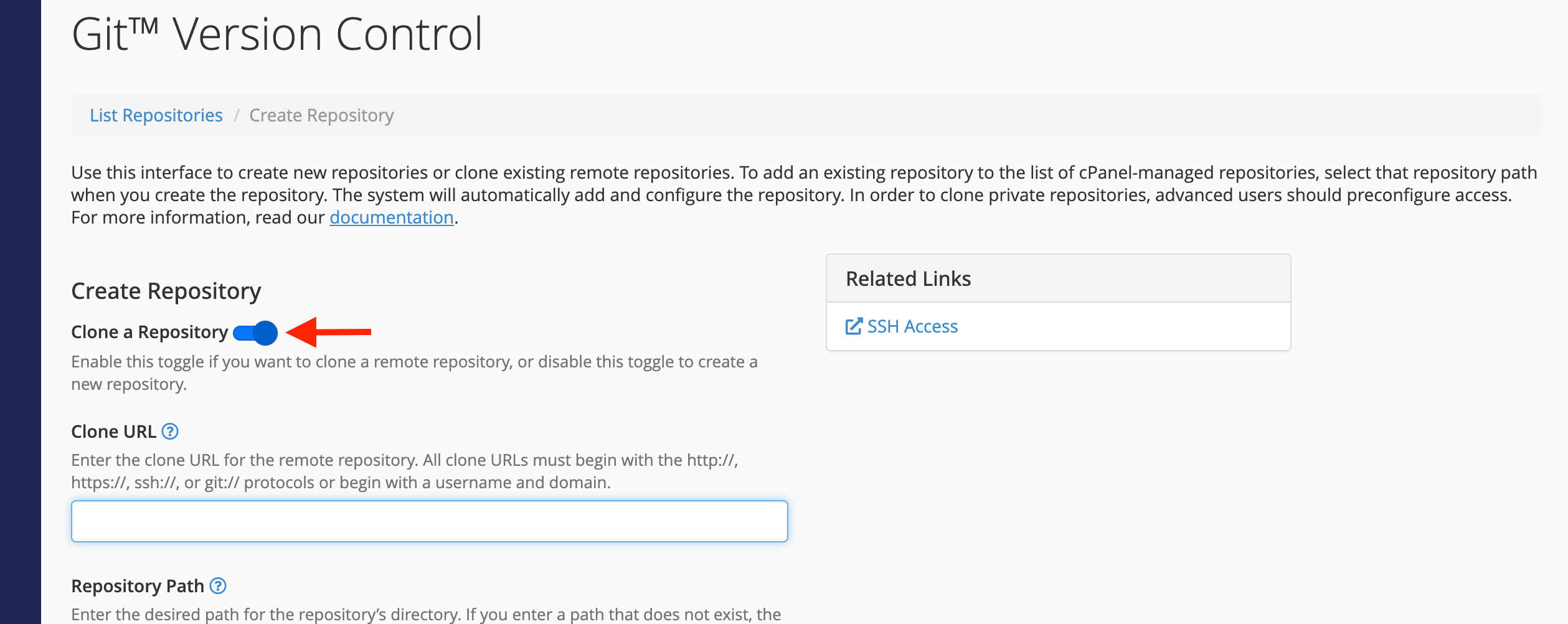This screenshot has width=1568, height=624.
Task: Click the Repository Path help icon
Action: pyautogui.click(x=218, y=585)
